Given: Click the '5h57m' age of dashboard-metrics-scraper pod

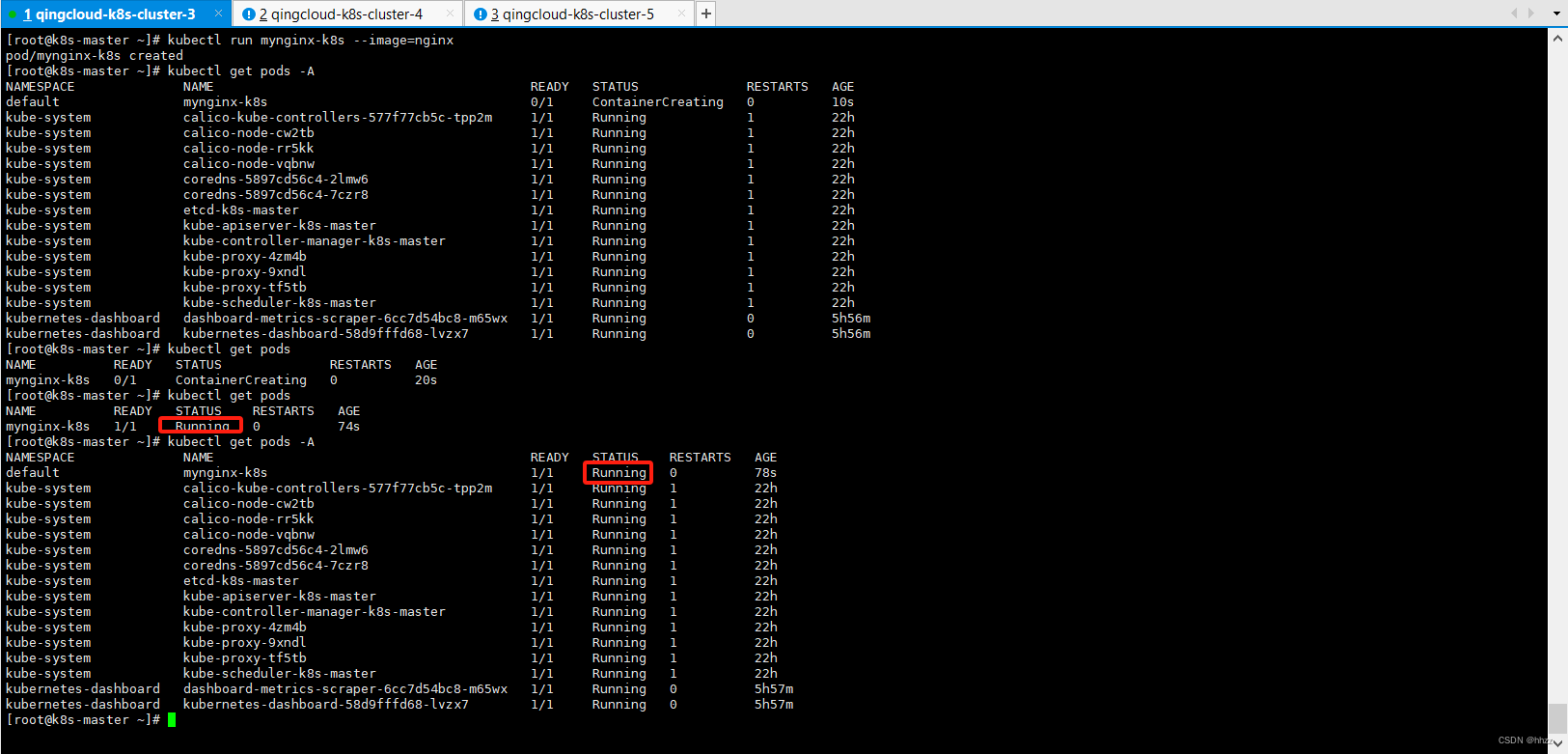Looking at the screenshot, I should tap(774, 689).
